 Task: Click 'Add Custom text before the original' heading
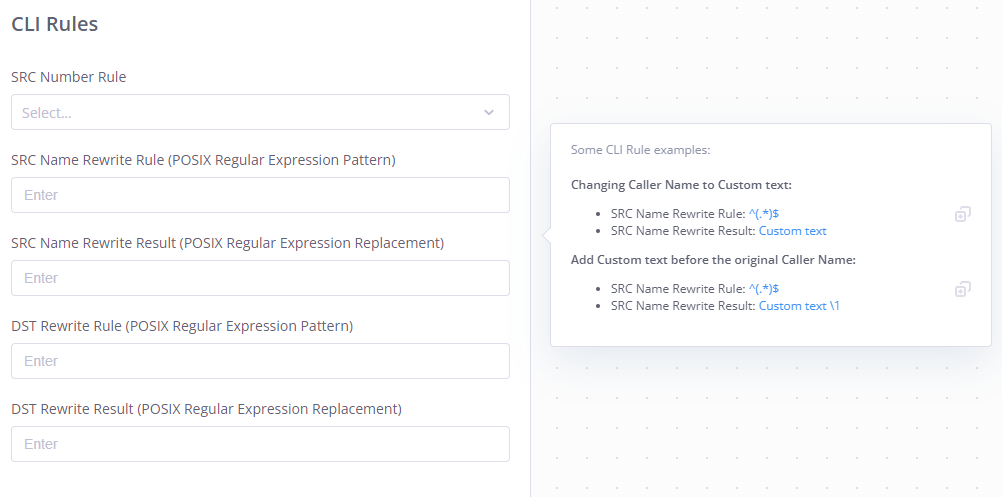coord(713,260)
